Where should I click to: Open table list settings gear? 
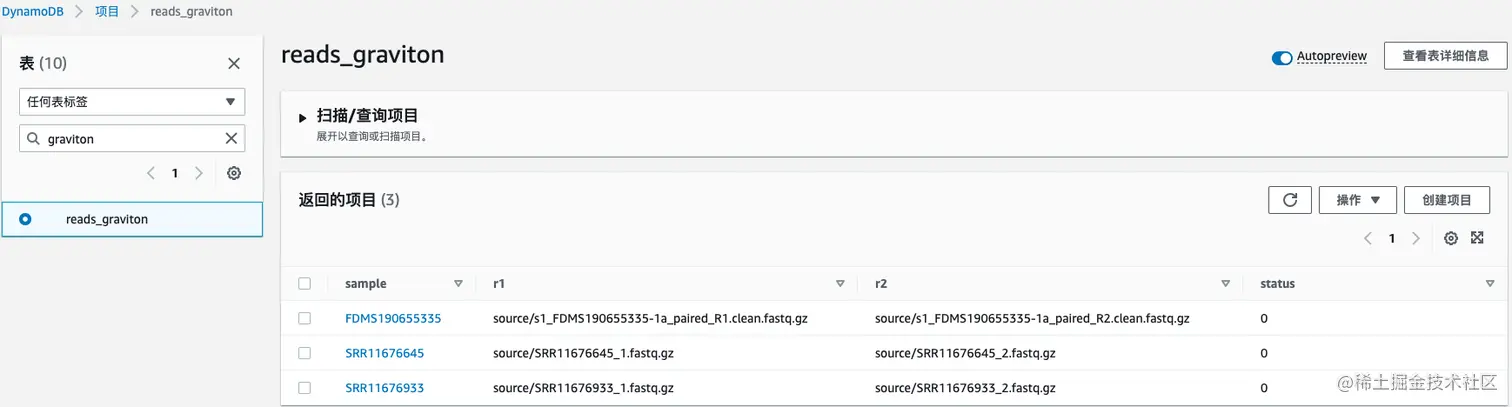pyautogui.click(x=234, y=173)
